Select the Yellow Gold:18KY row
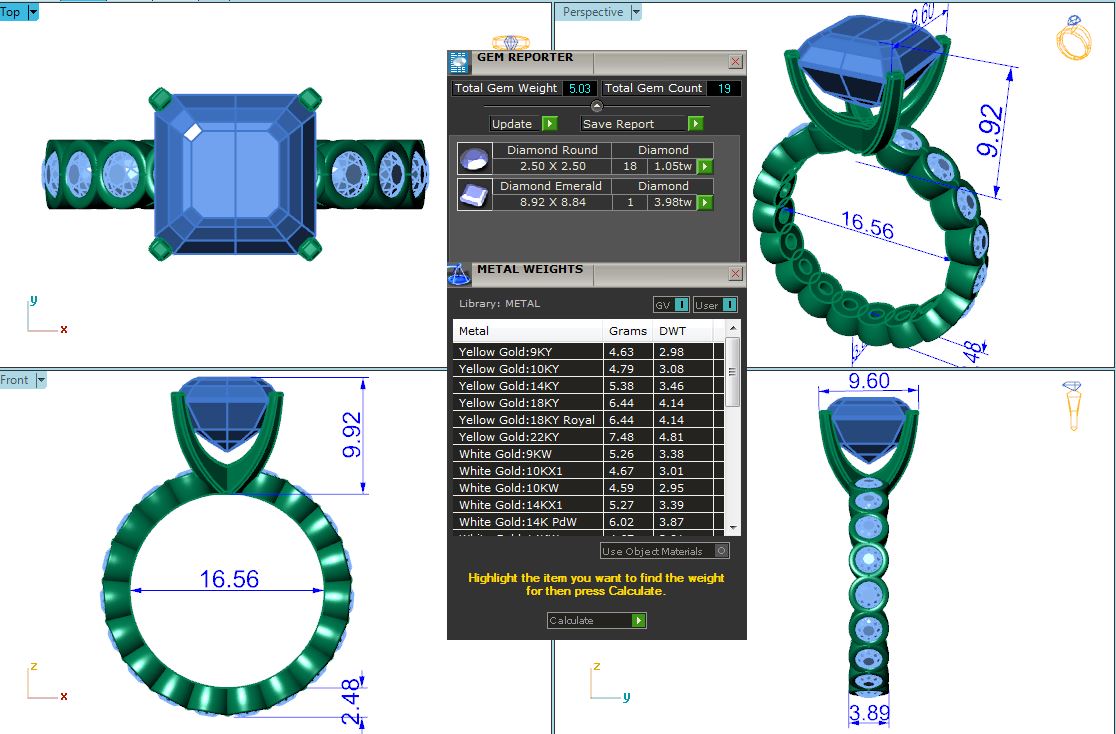Image resolution: width=1116 pixels, height=734 pixels. click(528, 403)
